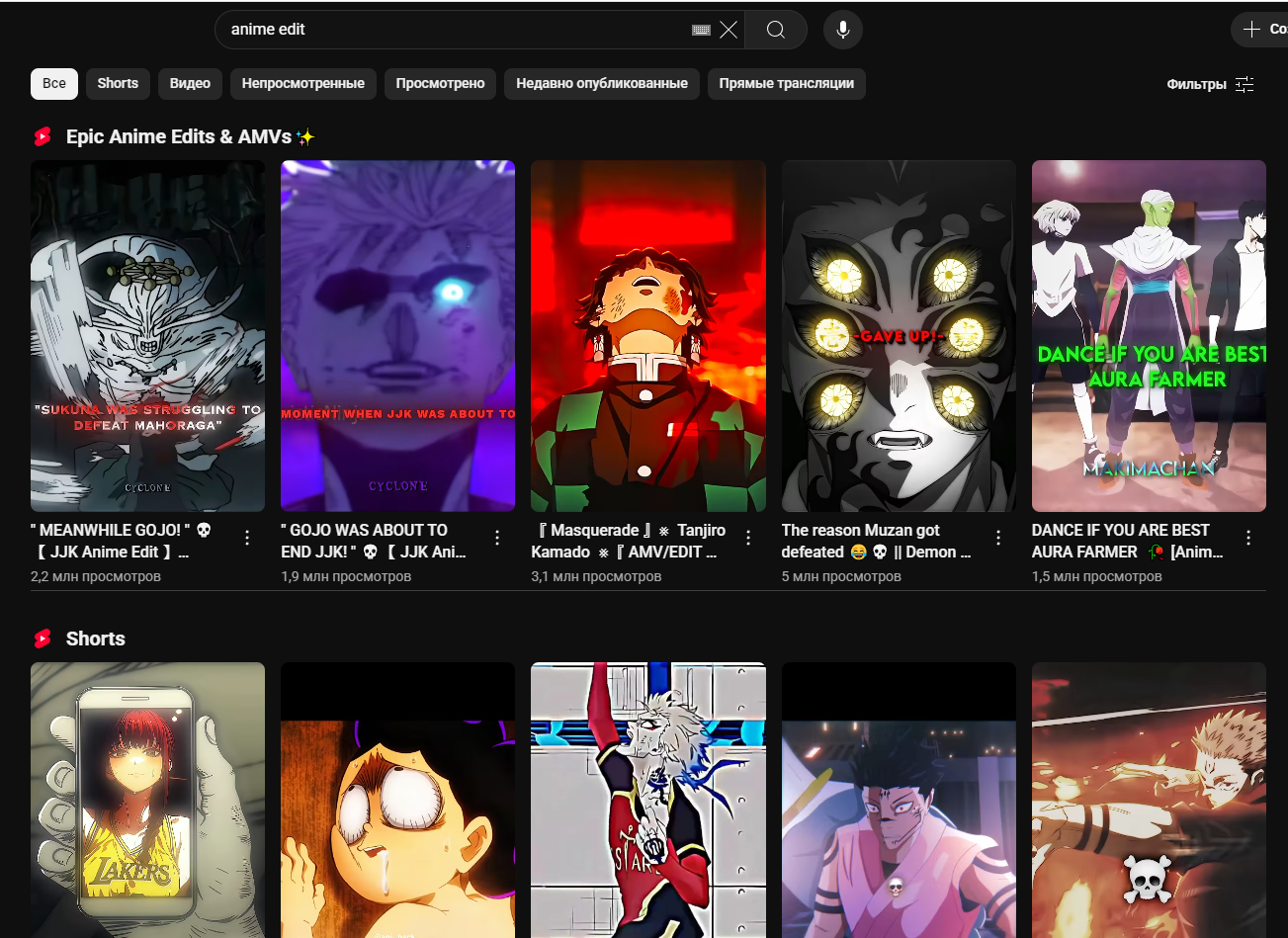Screen dimensions: 1288x938
Task: Click the 1,9 млн просмотров view count
Action: (x=346, y=576)
